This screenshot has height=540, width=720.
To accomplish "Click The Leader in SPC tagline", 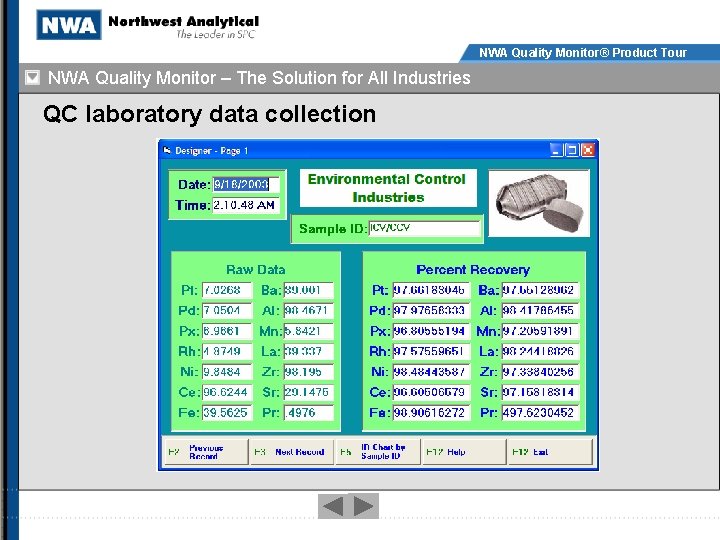I will point(215,34).
